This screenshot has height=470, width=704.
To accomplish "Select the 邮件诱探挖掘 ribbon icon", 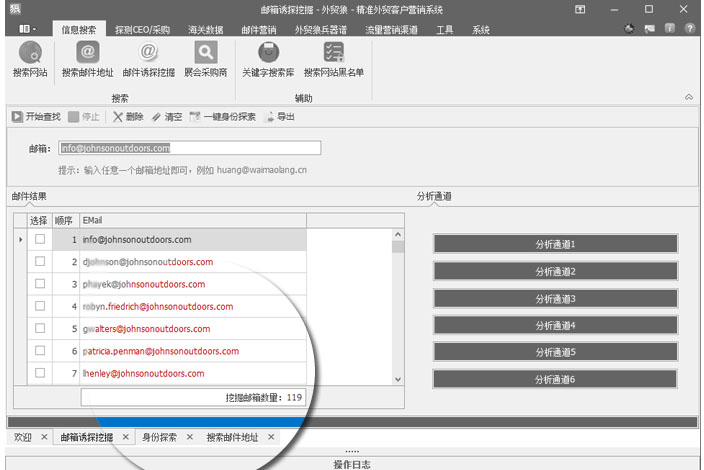I will (x=148, y=53).
